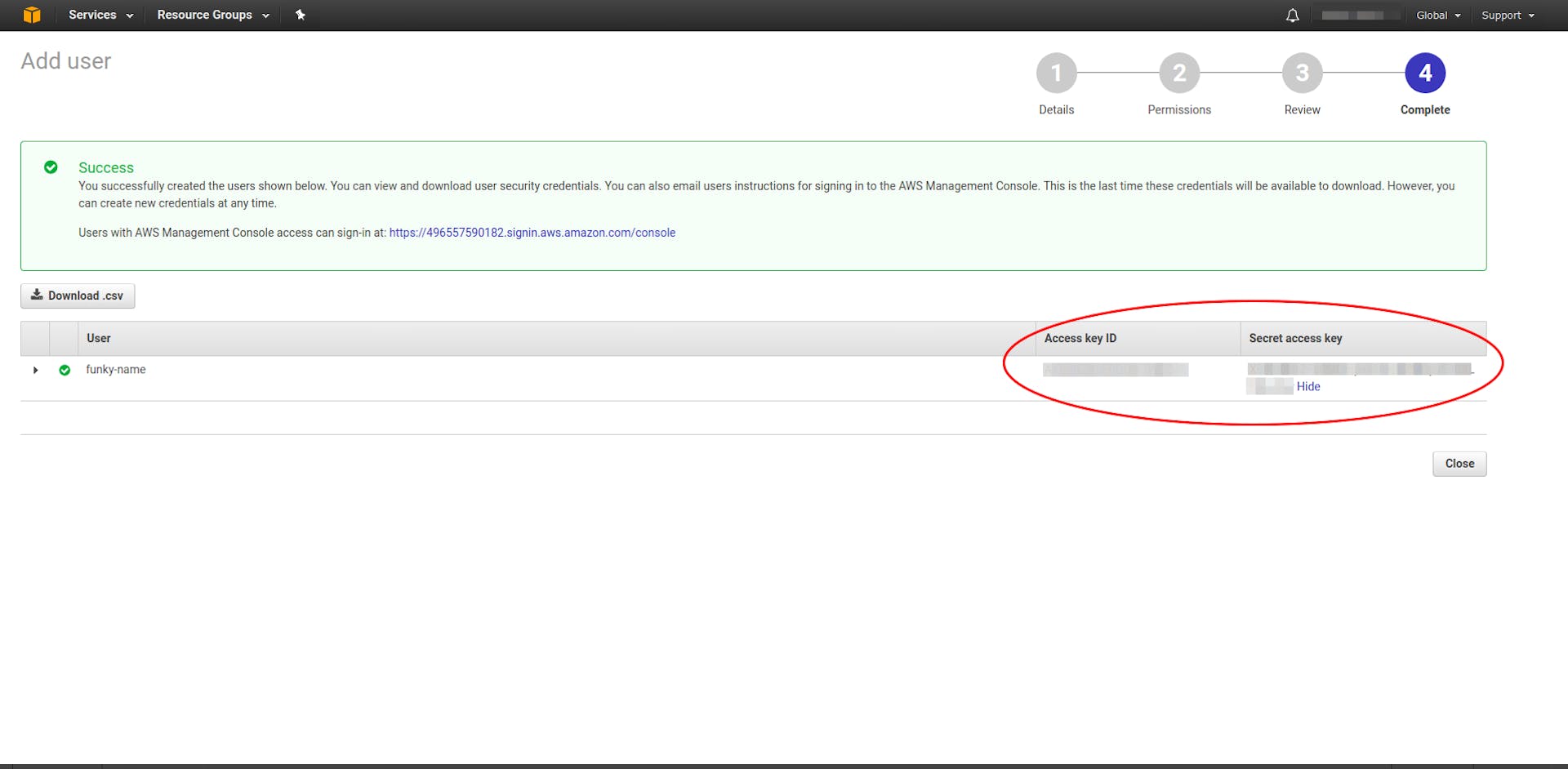This screenshot has width=1568, height=769.
Task: Expand the funky-name user row
Action: click(x=35, y=370)
